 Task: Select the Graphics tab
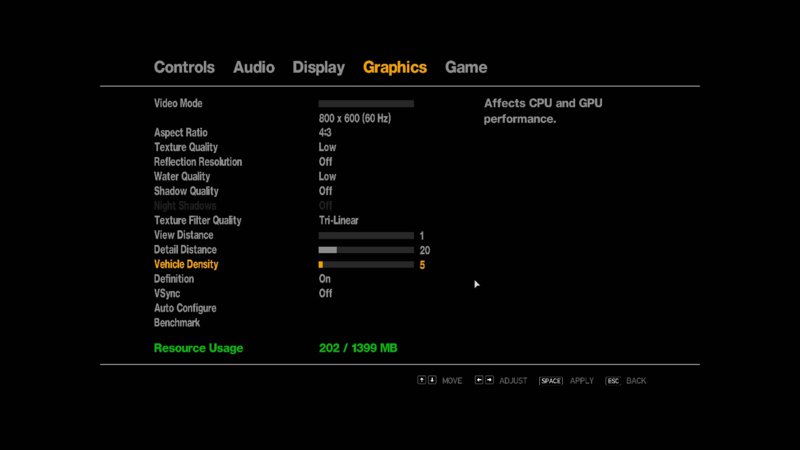[394, 67]
